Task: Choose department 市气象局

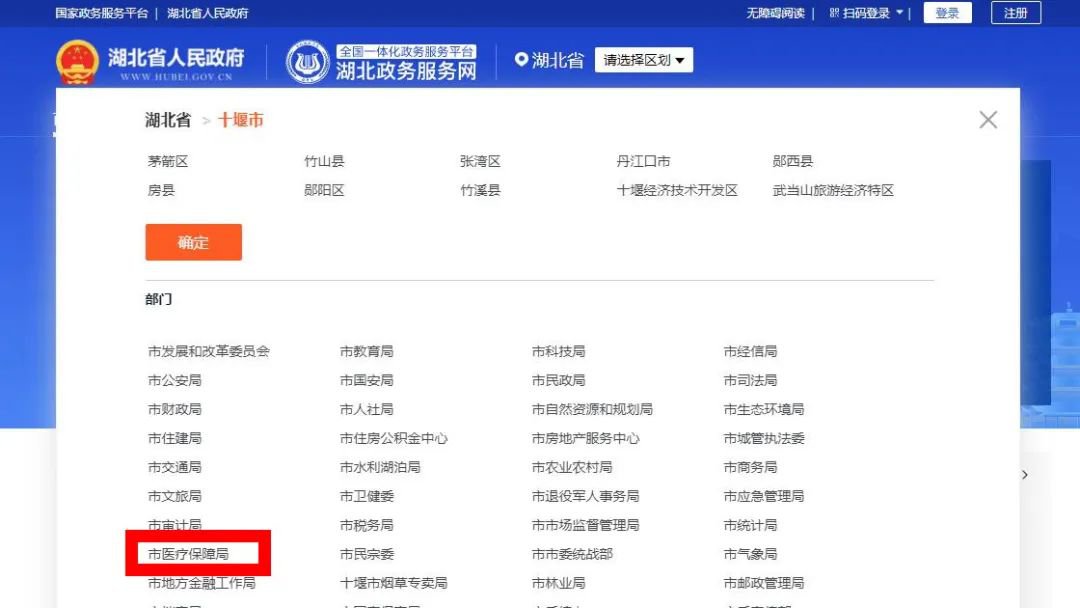Action: click(750, 554)
